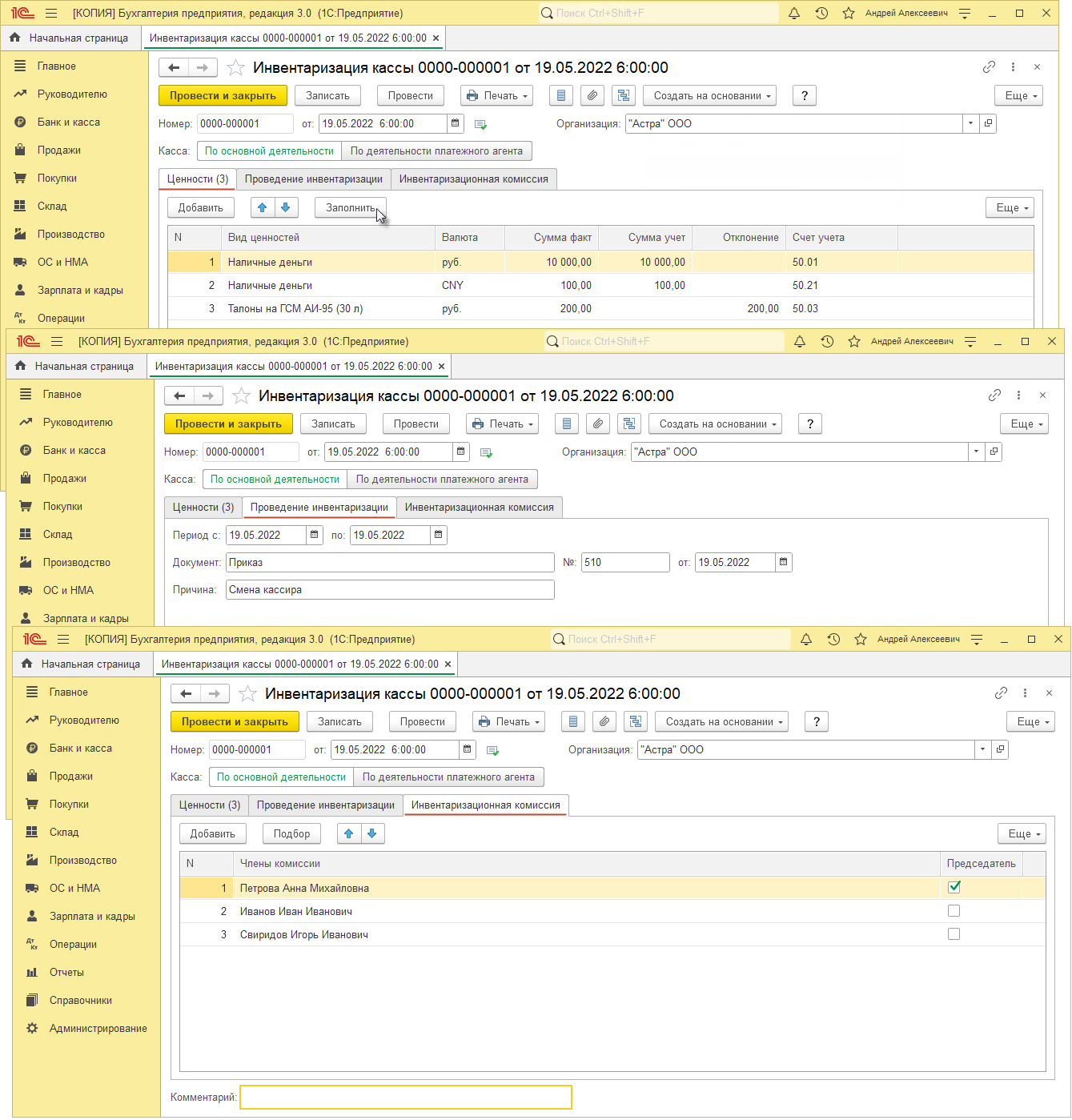Click the notifications bell in the top window
This screenshot has width=1072, height=1120.
tap(794, 13)
